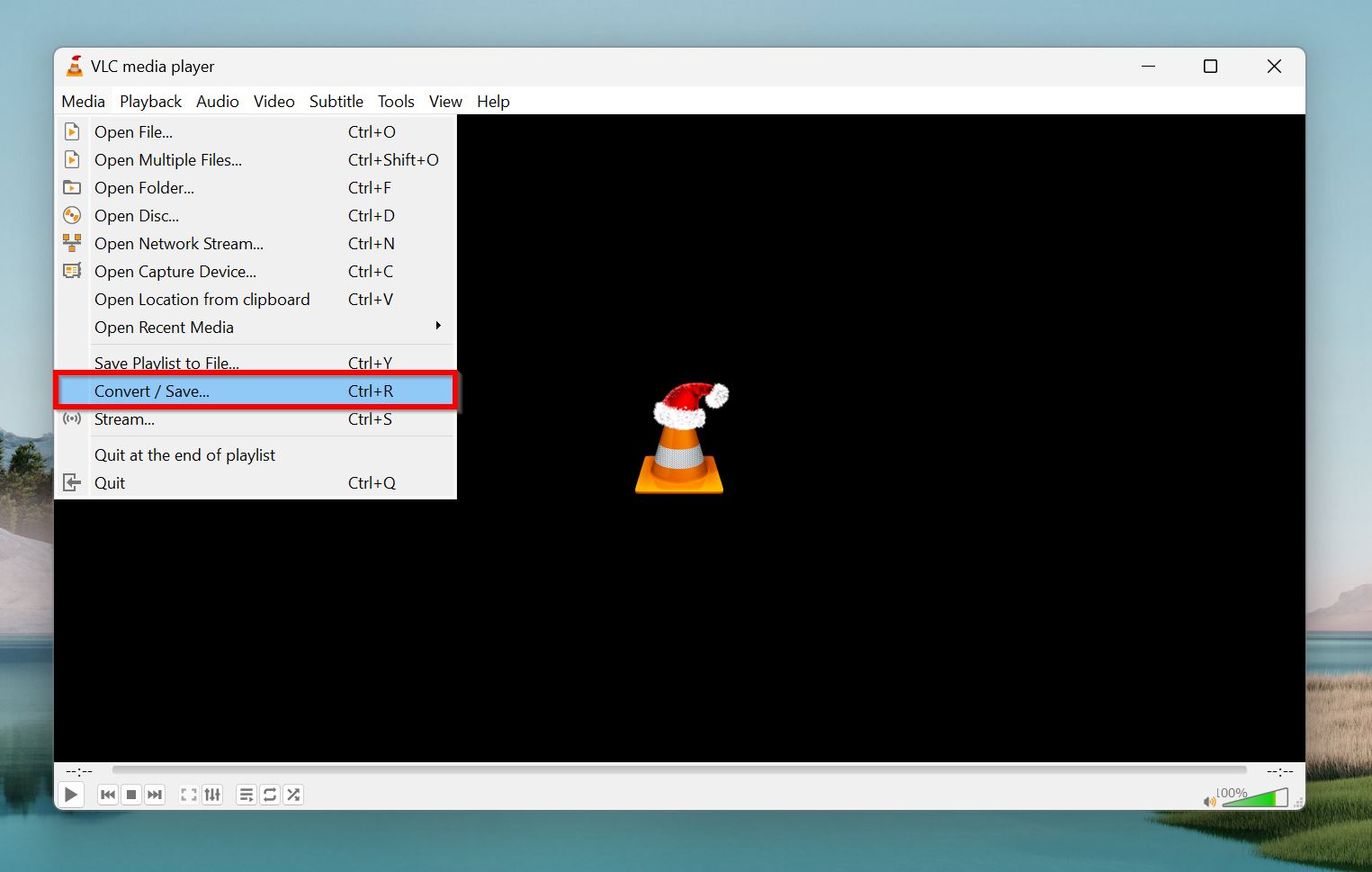This screenshot has width=1372, height=872.
Task: Open the Tools menu
Action: 396,102
